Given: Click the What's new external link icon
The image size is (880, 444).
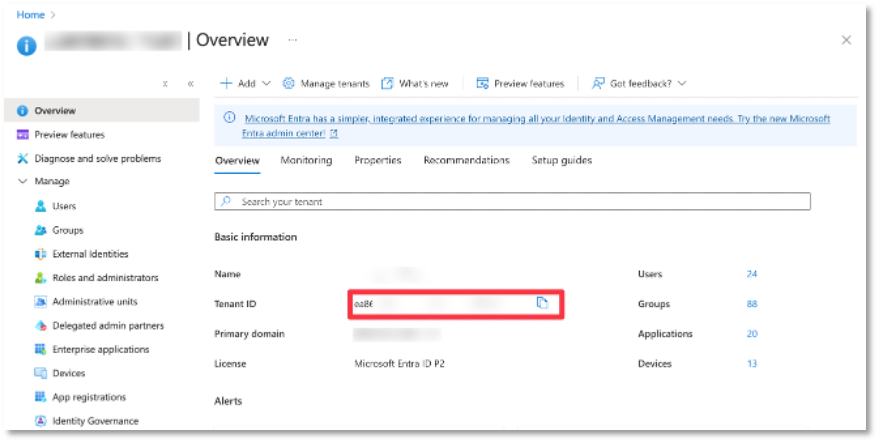Looking at the screenshot, I should point(387,84).
